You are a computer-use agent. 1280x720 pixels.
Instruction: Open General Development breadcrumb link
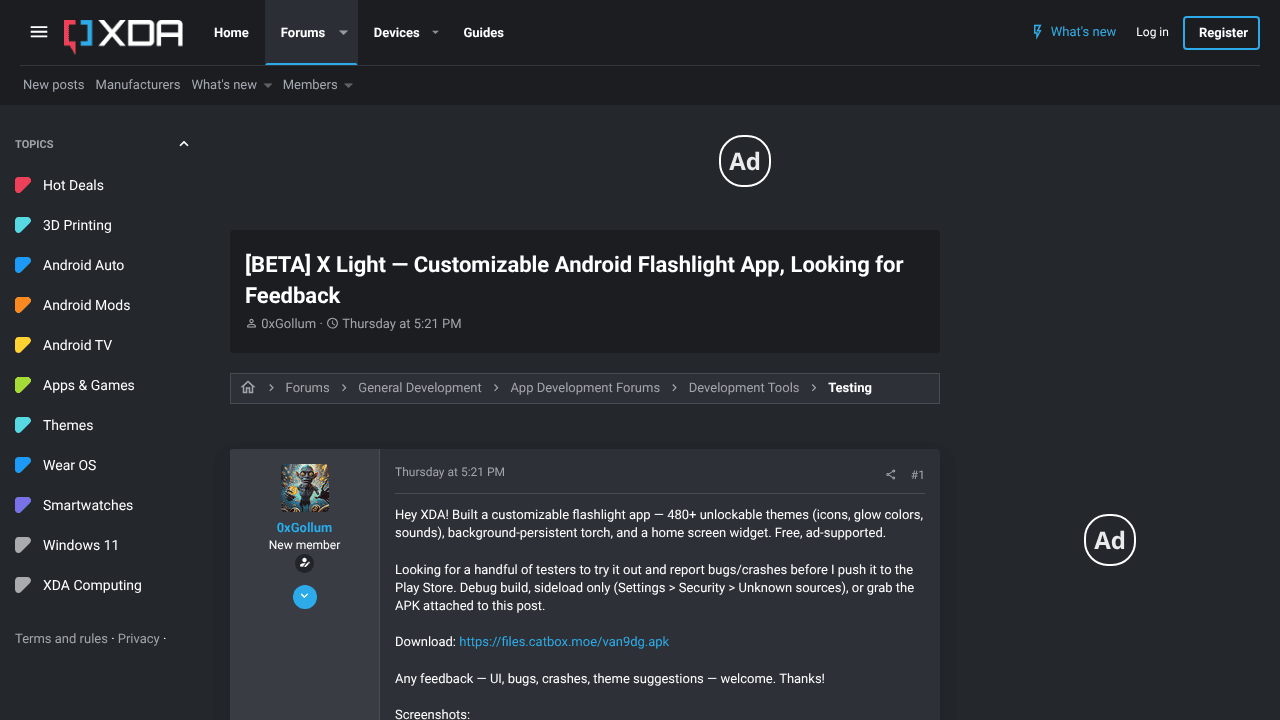pyautogui.click(x=420, y=388)
